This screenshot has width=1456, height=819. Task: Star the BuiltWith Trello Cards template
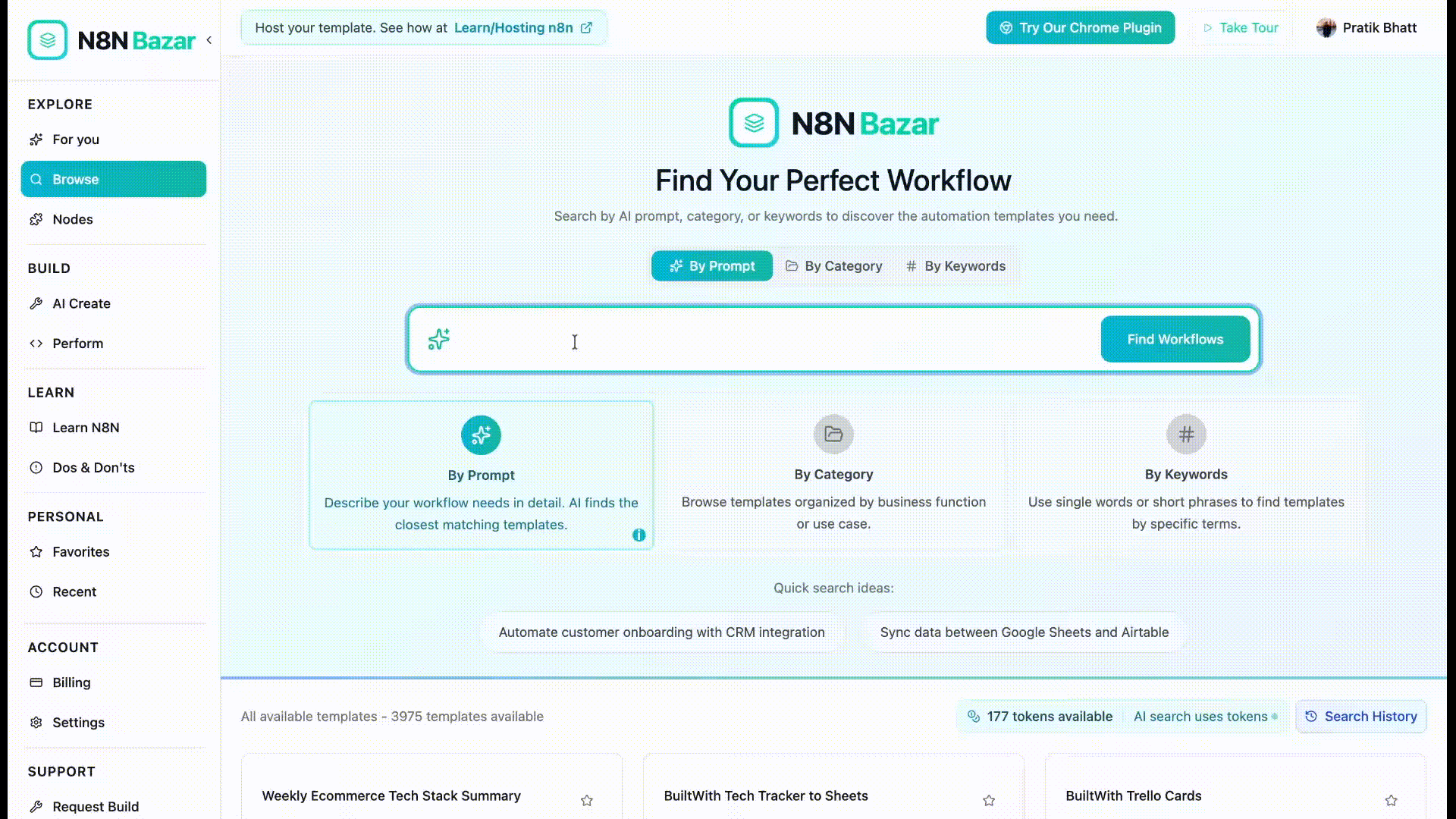pyautogui.click(x=1390, y=800)
